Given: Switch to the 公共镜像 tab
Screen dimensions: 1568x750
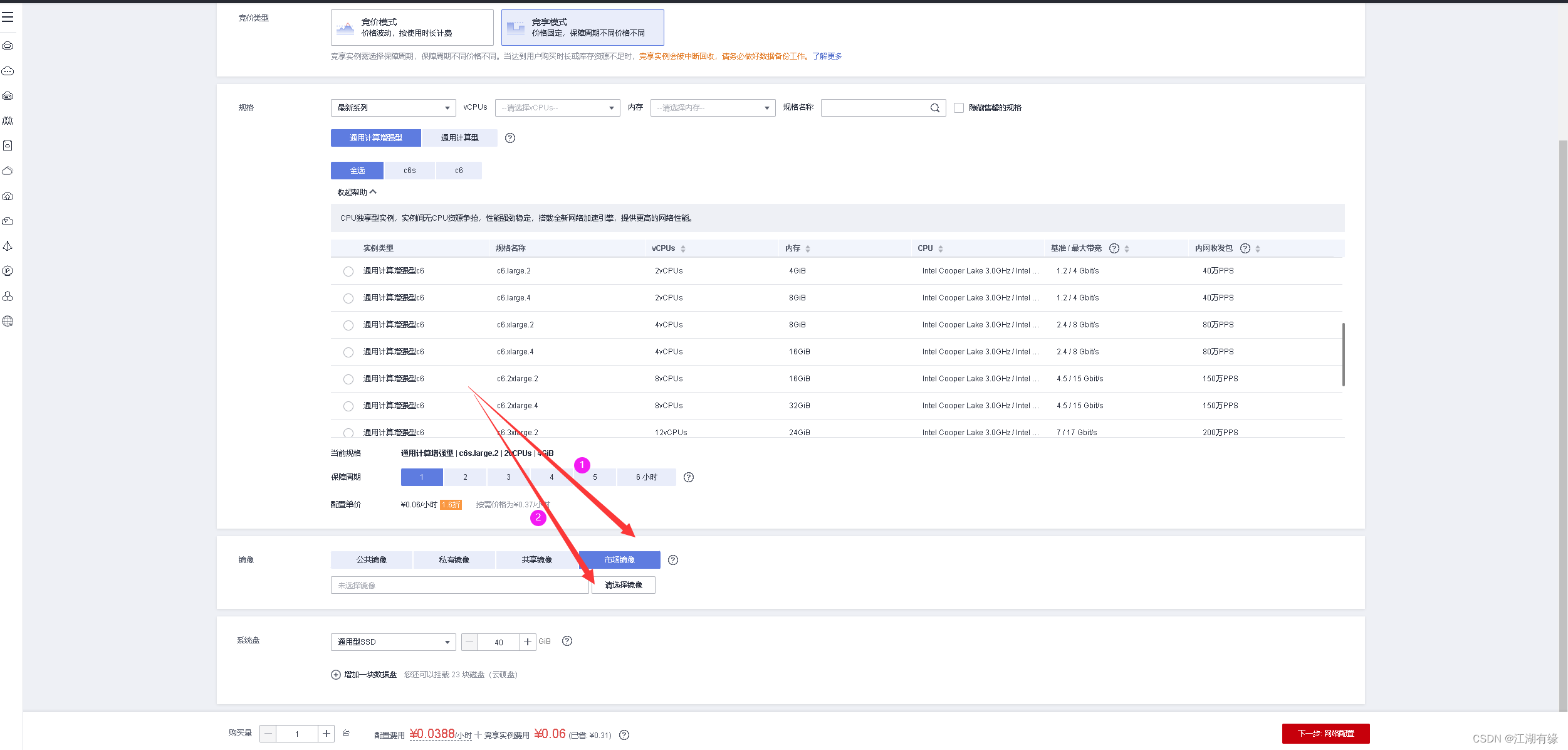Looking at the screenshot, I should [x=372, y=560].
